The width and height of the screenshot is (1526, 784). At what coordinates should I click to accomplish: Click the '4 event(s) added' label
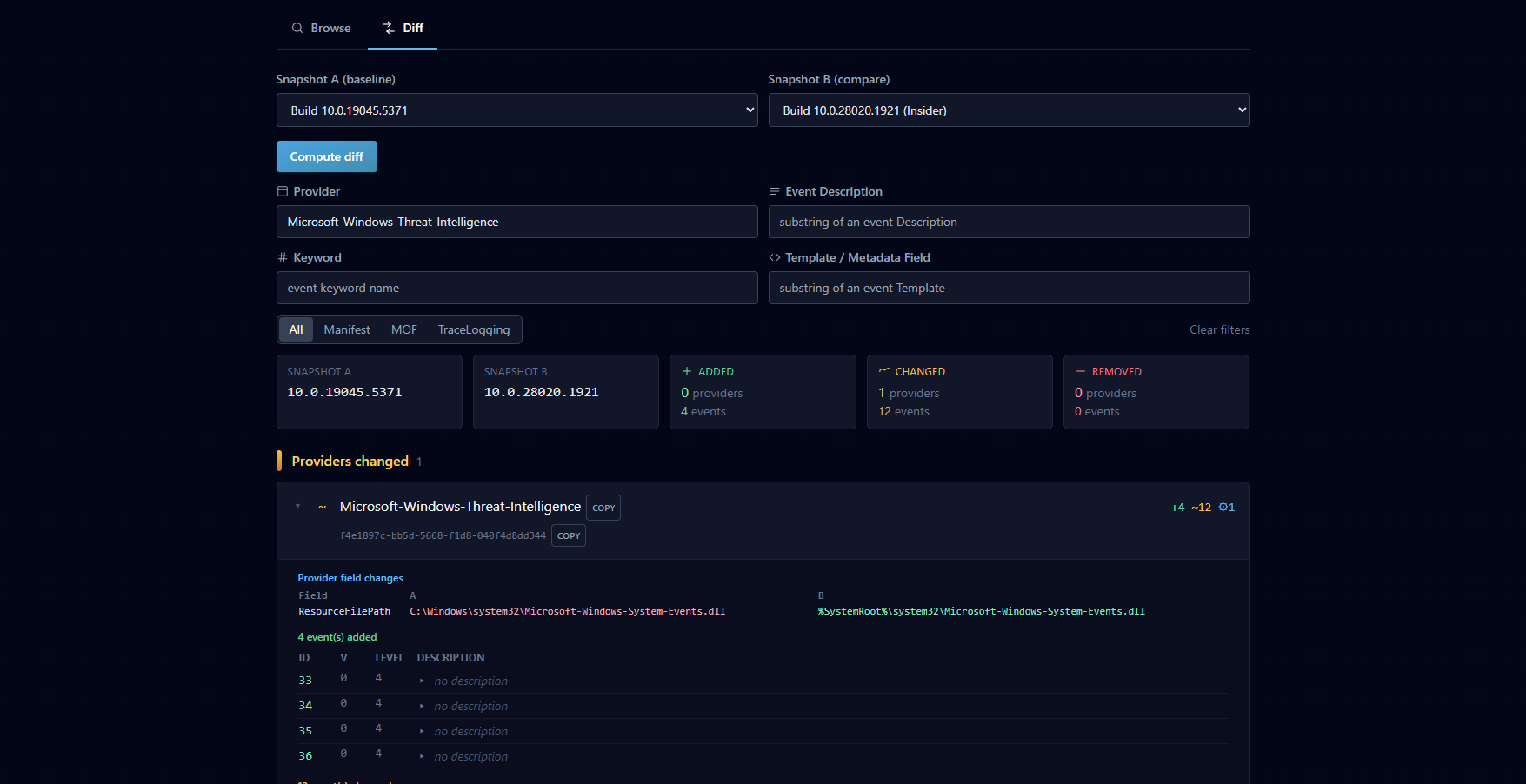(337, 637)
